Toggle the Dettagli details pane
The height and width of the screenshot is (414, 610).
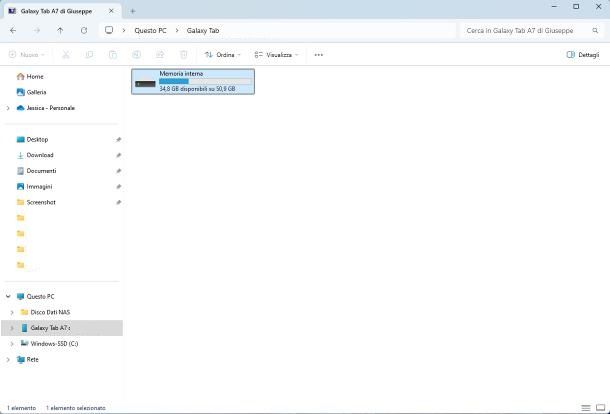tap(583, 55)
